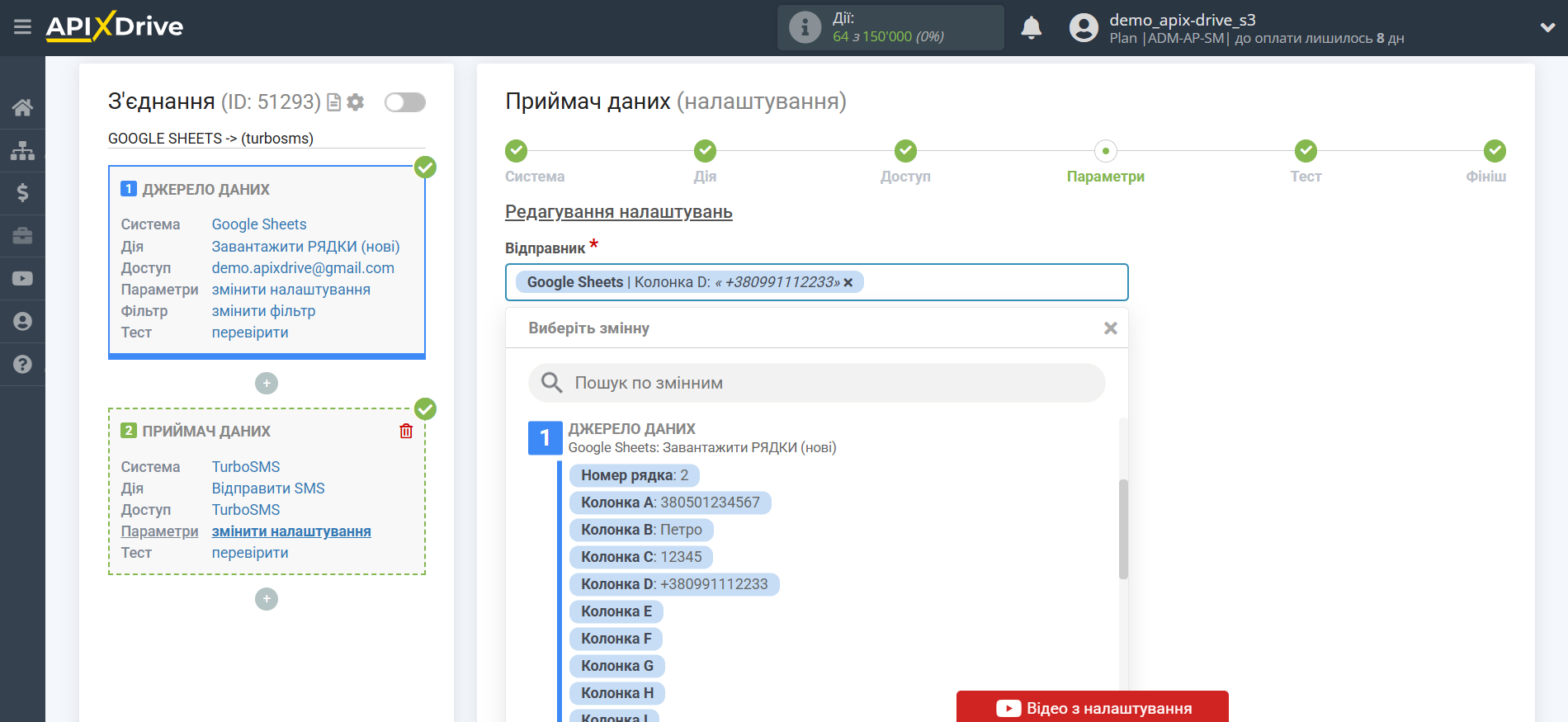Open demo.apixdrive@gmail.com access link
The height and width of the screenshot is (722, 1568).
pos(303,268)
